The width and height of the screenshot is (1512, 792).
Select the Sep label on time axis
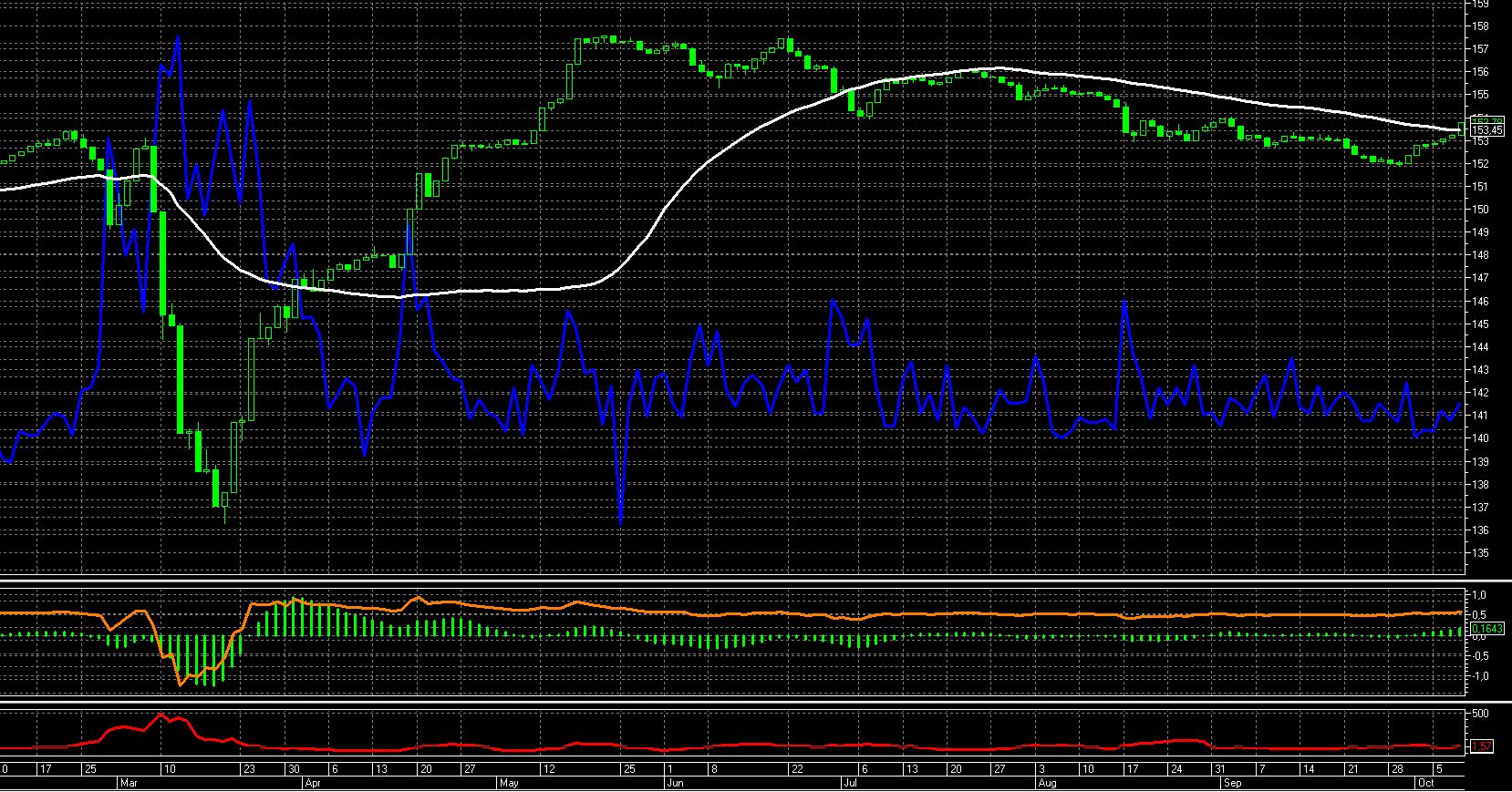pyautogui.click(x=1232, y=783)
